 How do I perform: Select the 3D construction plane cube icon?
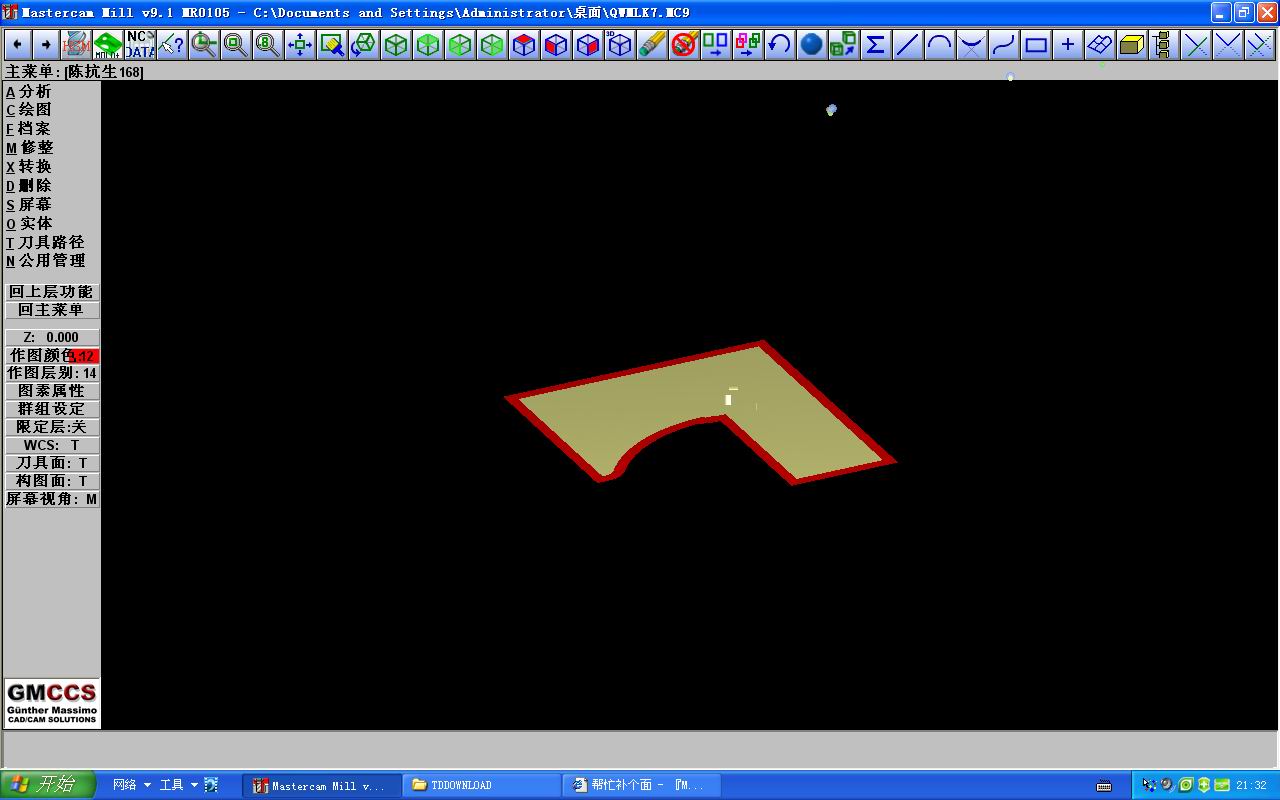pos(620,45)
